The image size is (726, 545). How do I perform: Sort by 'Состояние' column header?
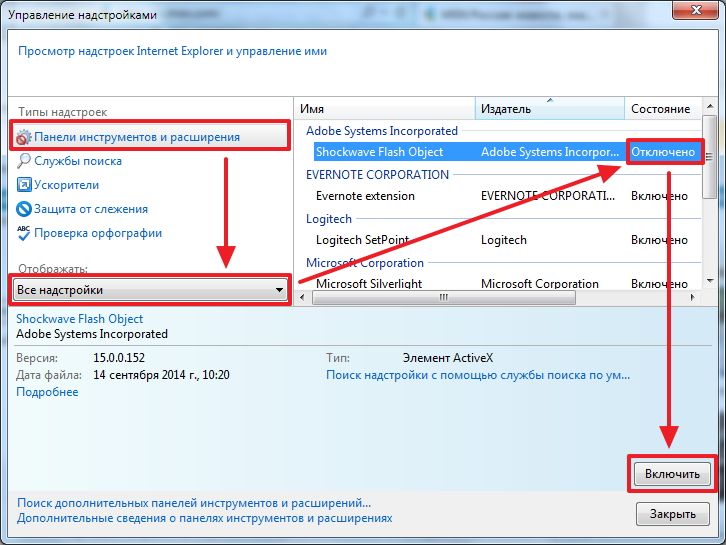tap(660, 108)
